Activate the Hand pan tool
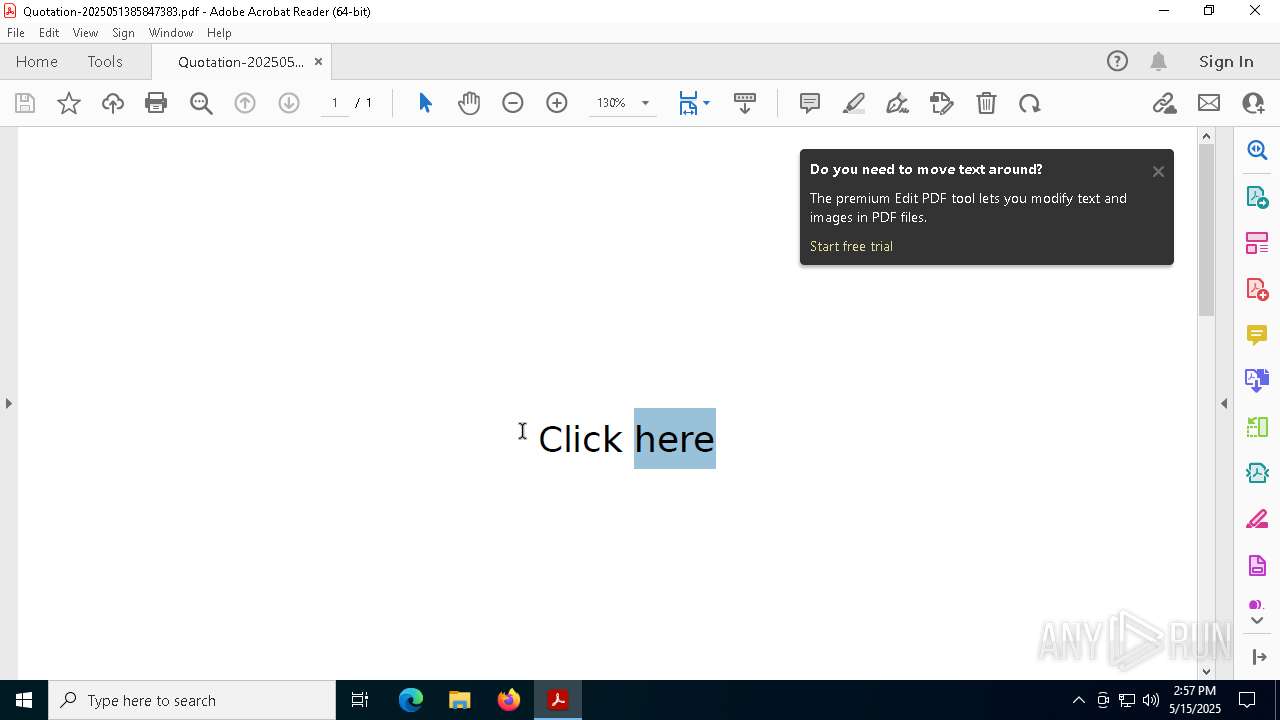This screenshot has width=1280, height=720. coord(469,103)
